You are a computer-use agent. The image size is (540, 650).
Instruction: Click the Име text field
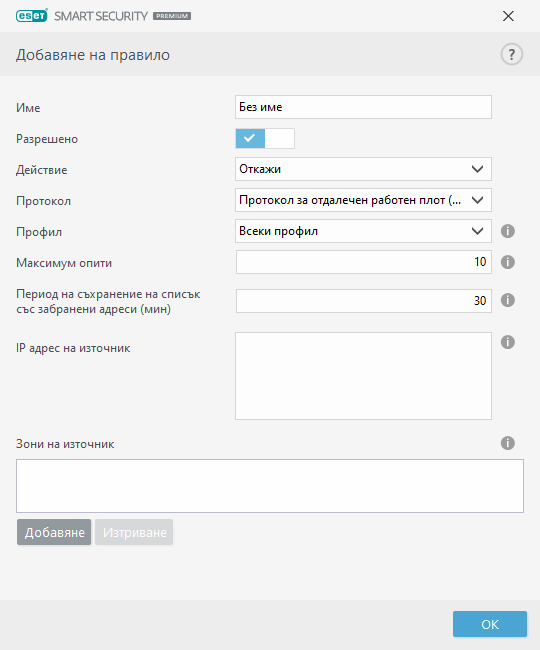pyautogui.click(x=363, y=107)
